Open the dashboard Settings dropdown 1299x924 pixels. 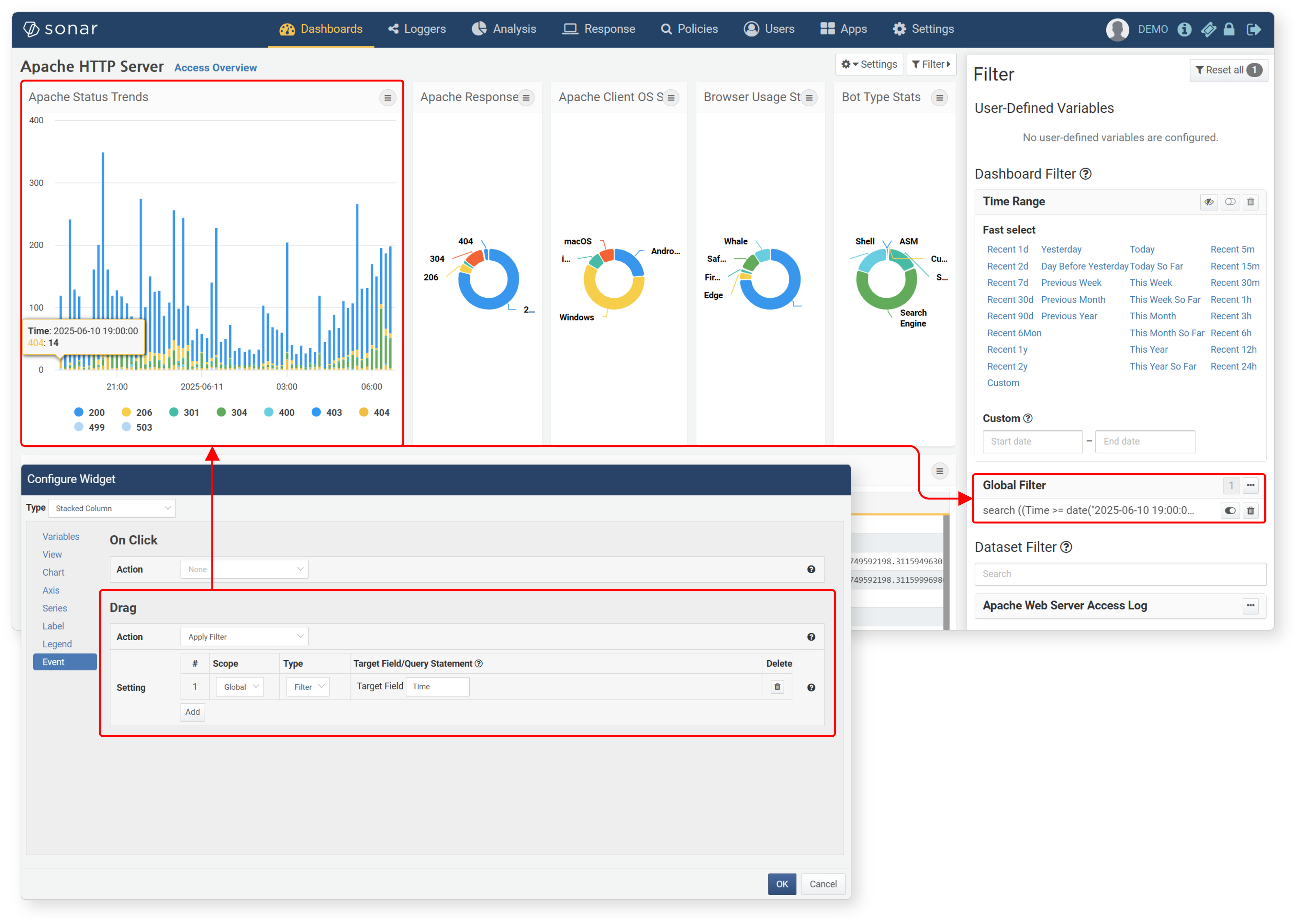(869, 64)
